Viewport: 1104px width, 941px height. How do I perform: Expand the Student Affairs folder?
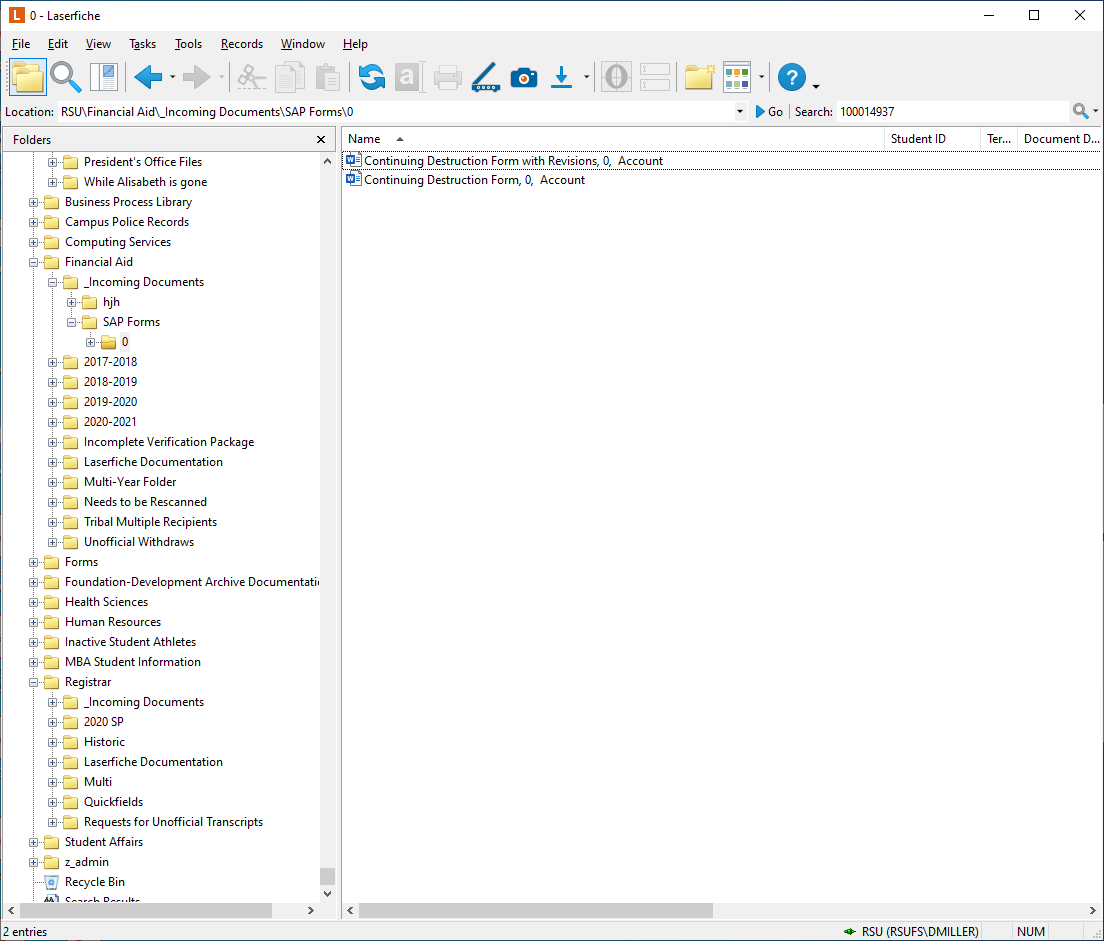coord(33,842)
